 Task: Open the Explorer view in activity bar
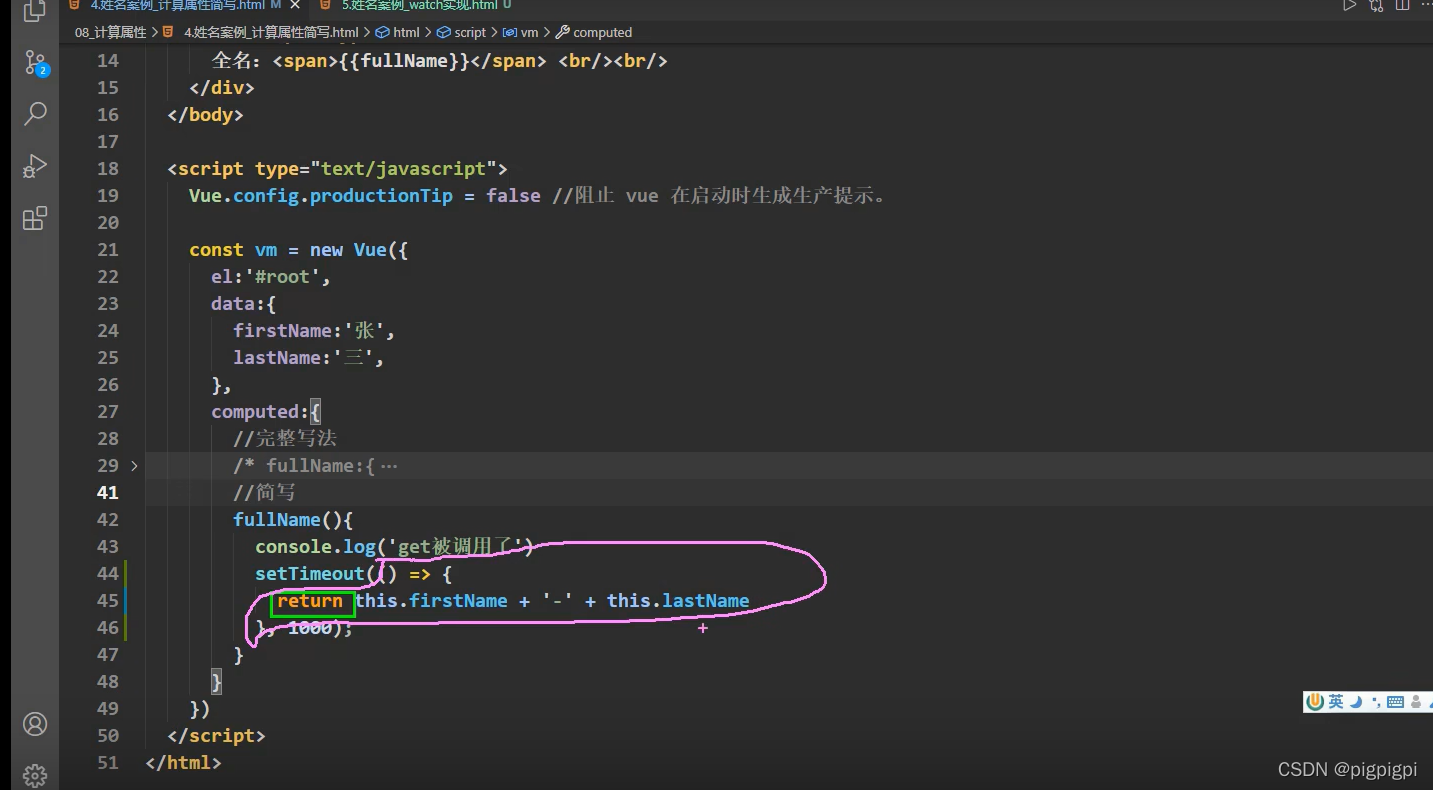point(34,10)
